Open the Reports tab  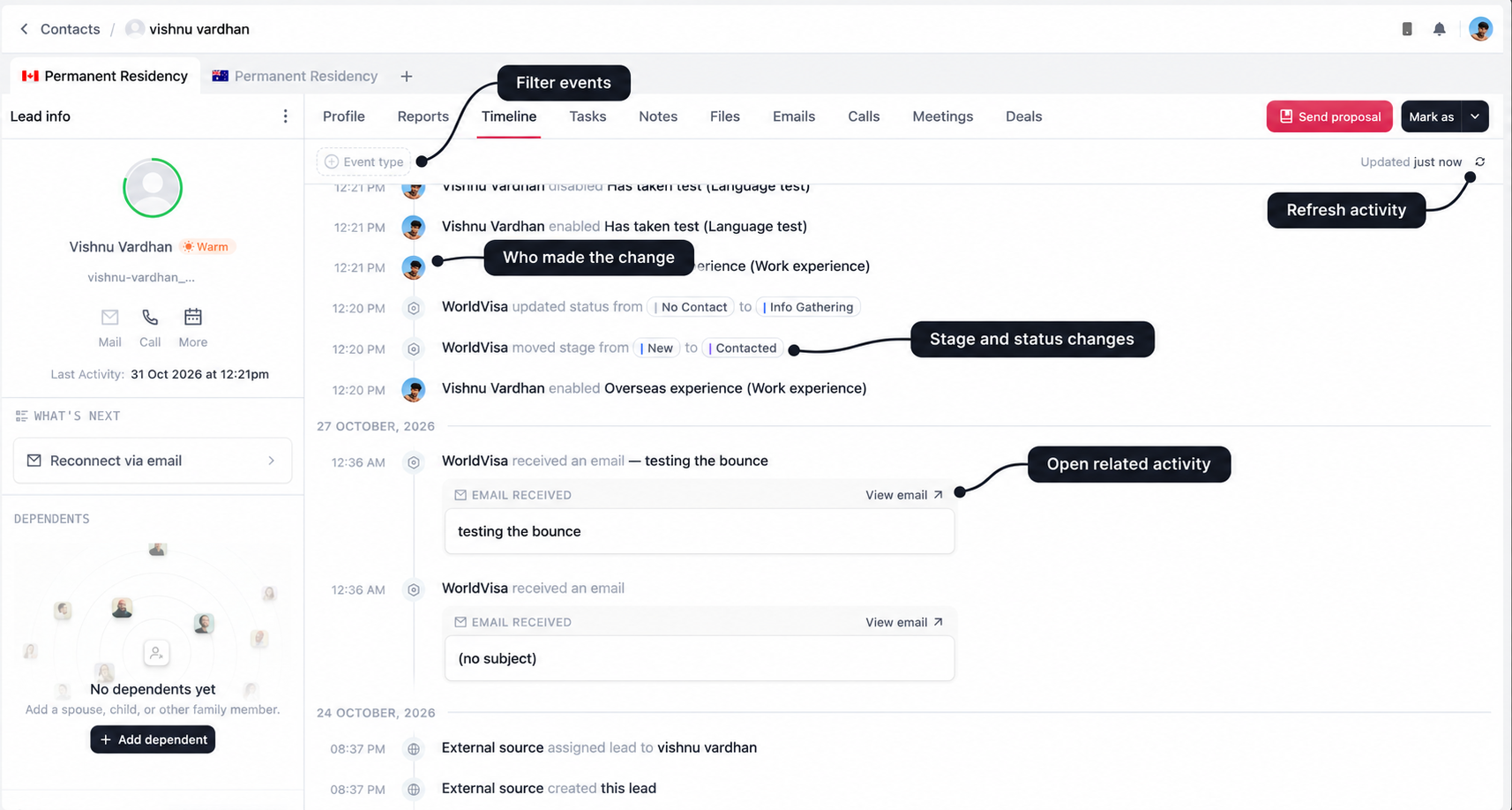tap(423, 116)
